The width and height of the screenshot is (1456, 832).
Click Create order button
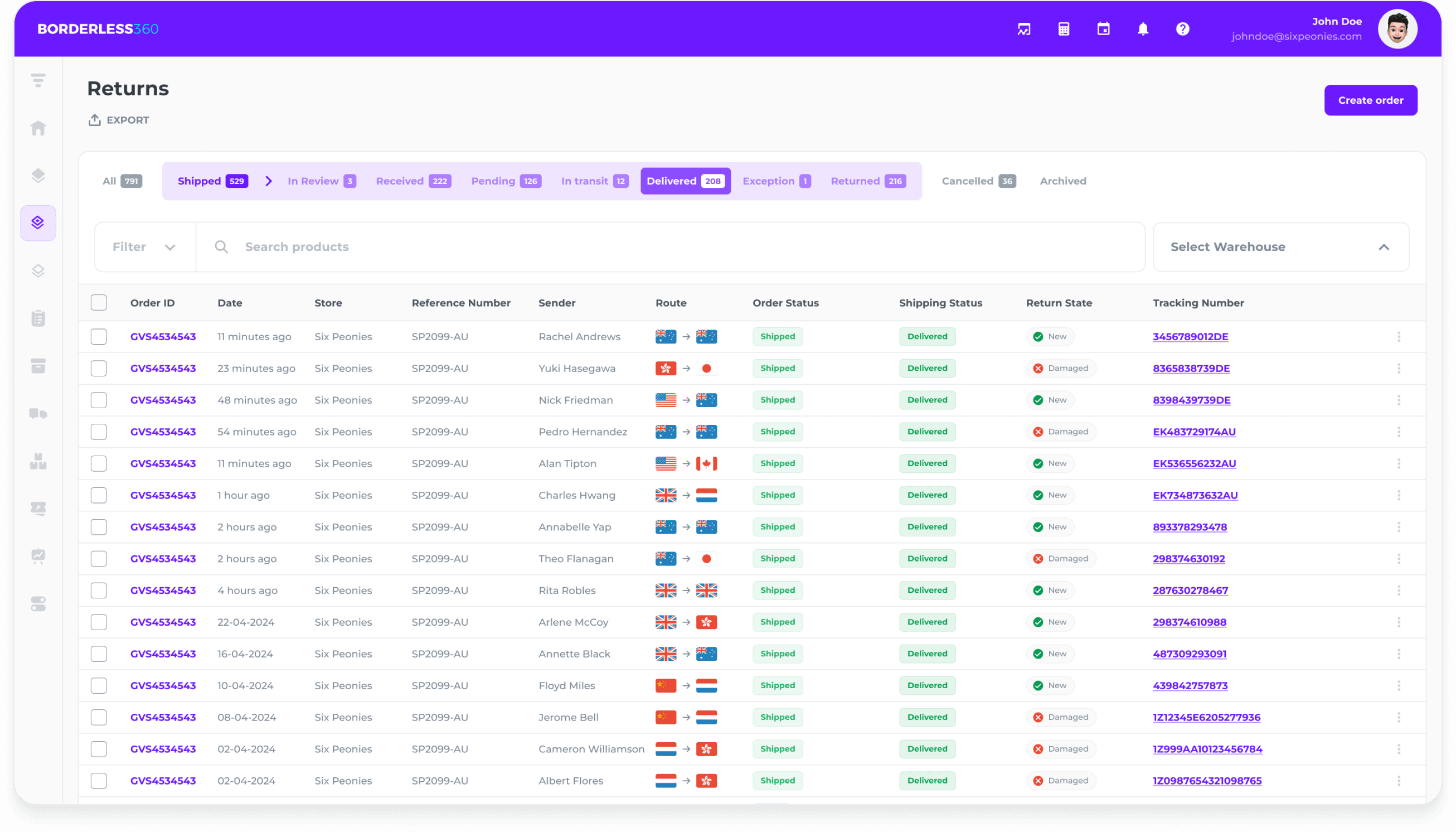pyautogui.click(x=1370, y=100)
